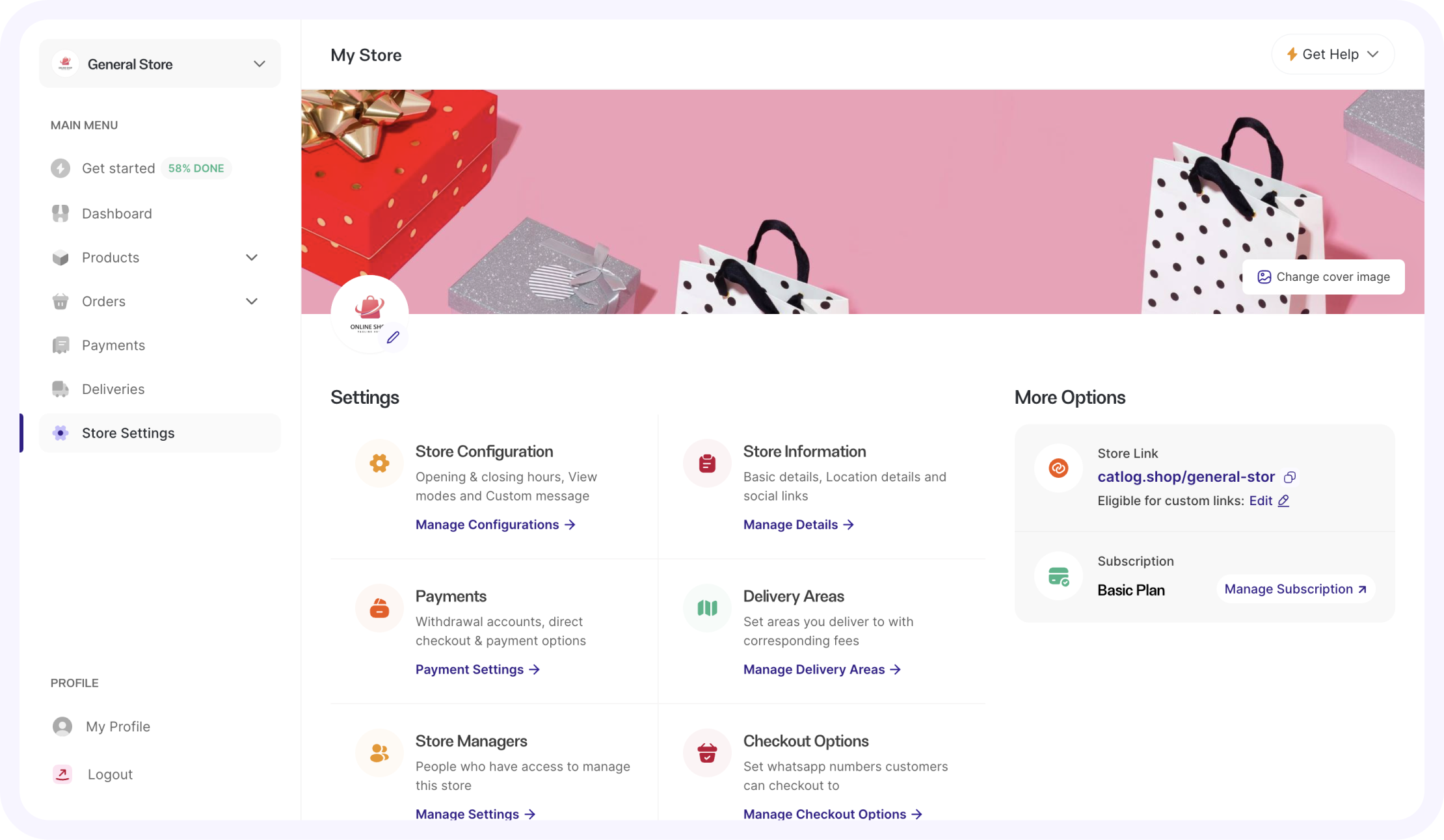Screen dimensions: 1444x840
Task: Click Manage Configurations link
Action: [x=495, y=524]
